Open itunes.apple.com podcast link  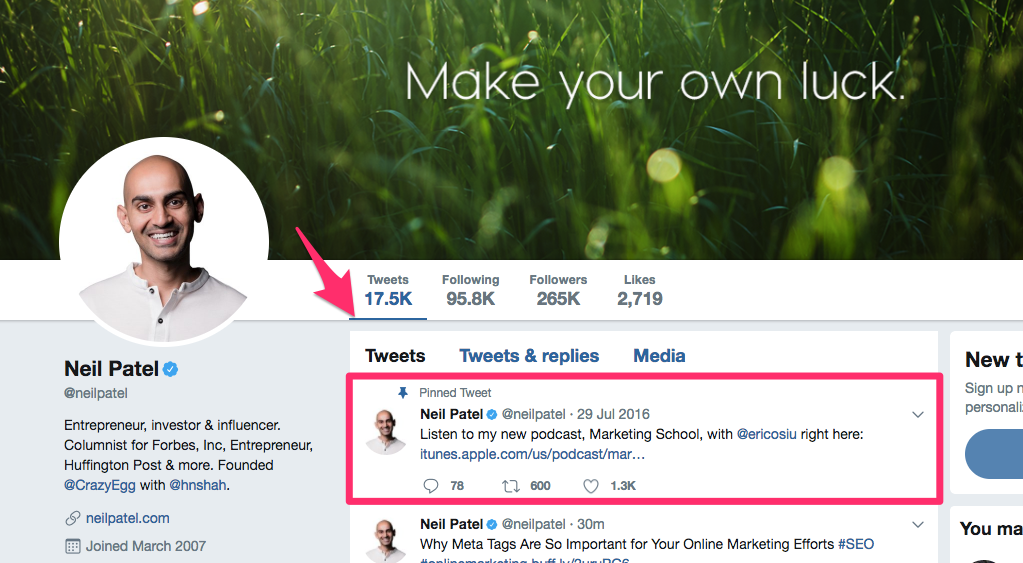[x=532, y=454]
